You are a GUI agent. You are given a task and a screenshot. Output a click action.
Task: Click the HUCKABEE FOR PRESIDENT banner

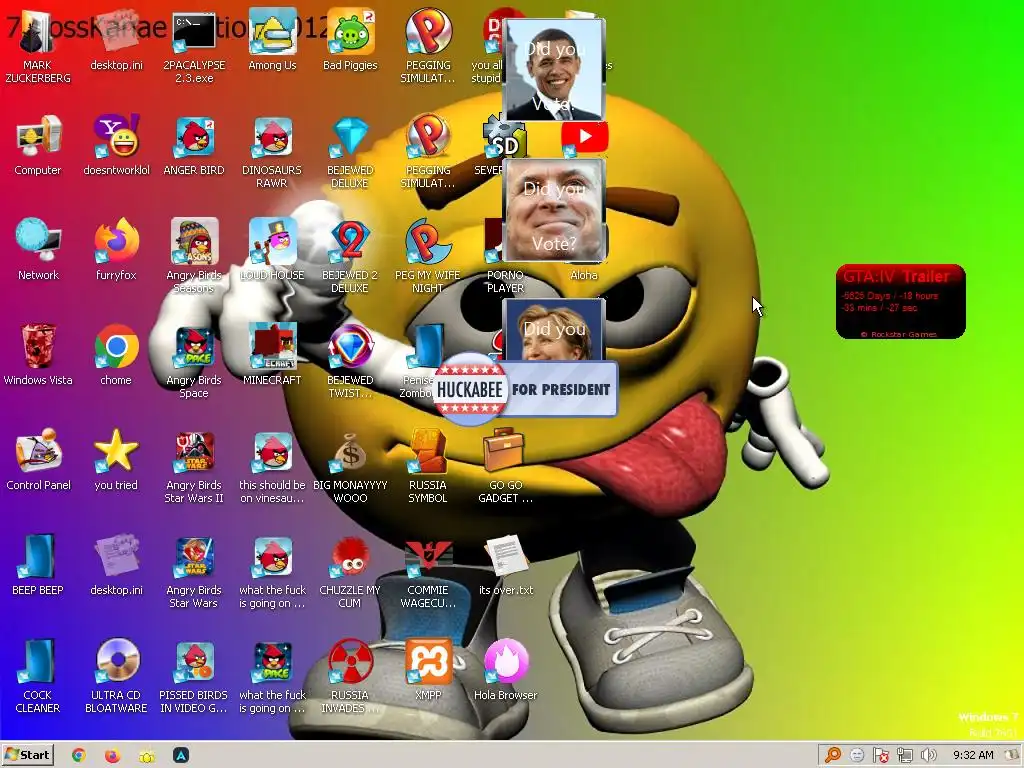click(525, 389)
